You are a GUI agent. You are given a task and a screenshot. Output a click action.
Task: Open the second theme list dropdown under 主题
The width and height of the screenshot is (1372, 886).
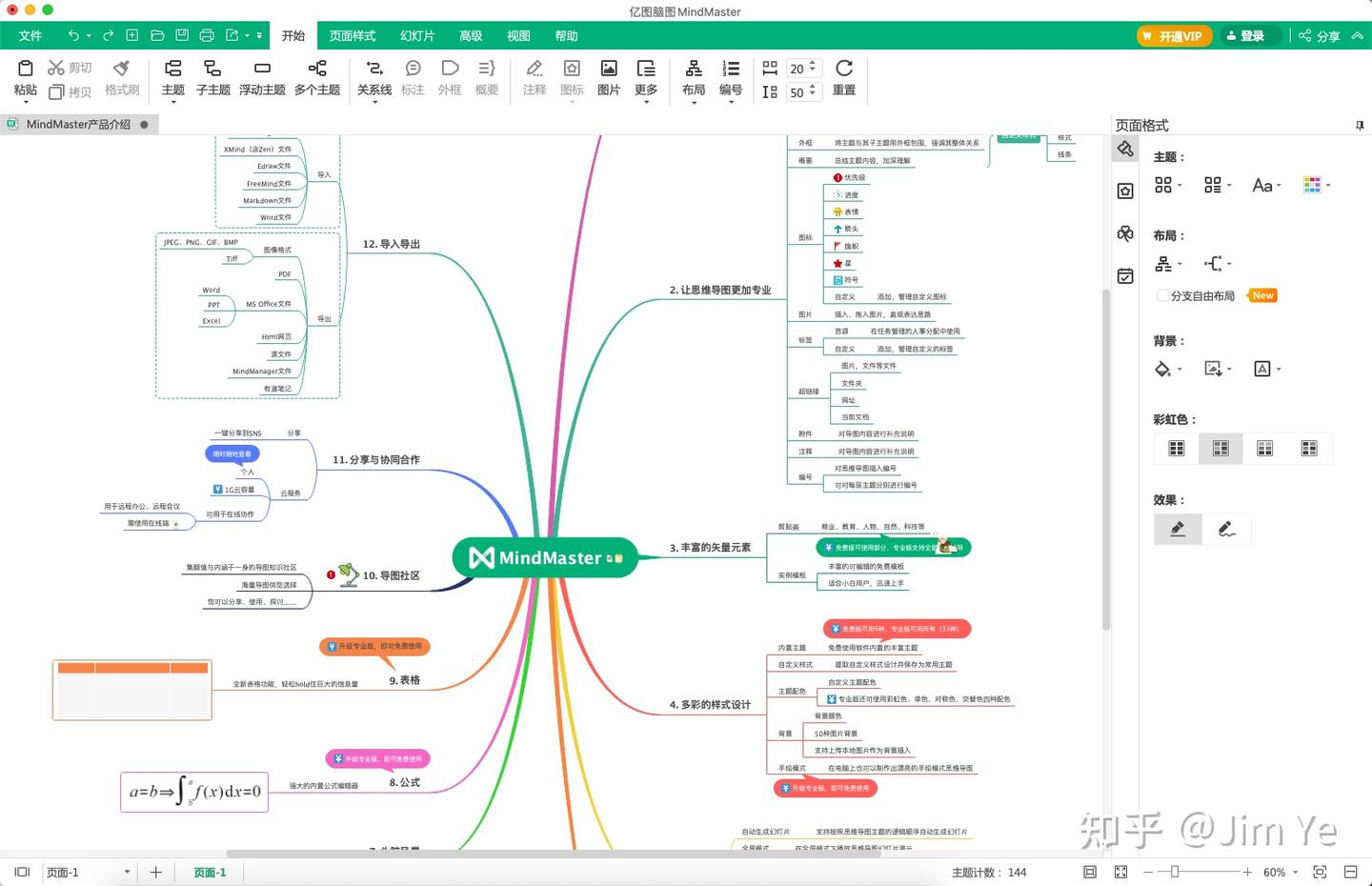(1218, 185)
